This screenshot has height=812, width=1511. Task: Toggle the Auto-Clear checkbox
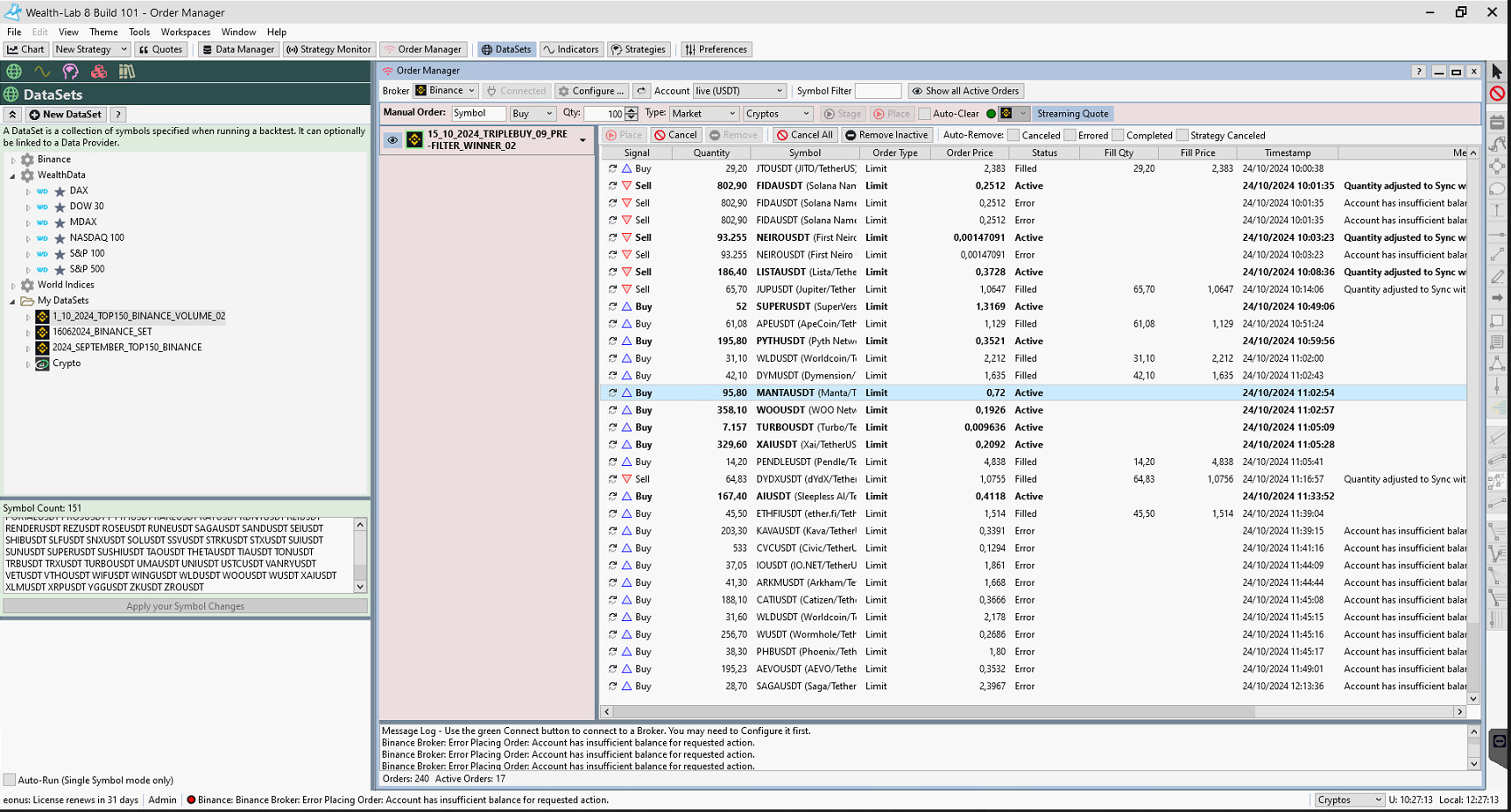pyautogui.click(x=924, y=114)
